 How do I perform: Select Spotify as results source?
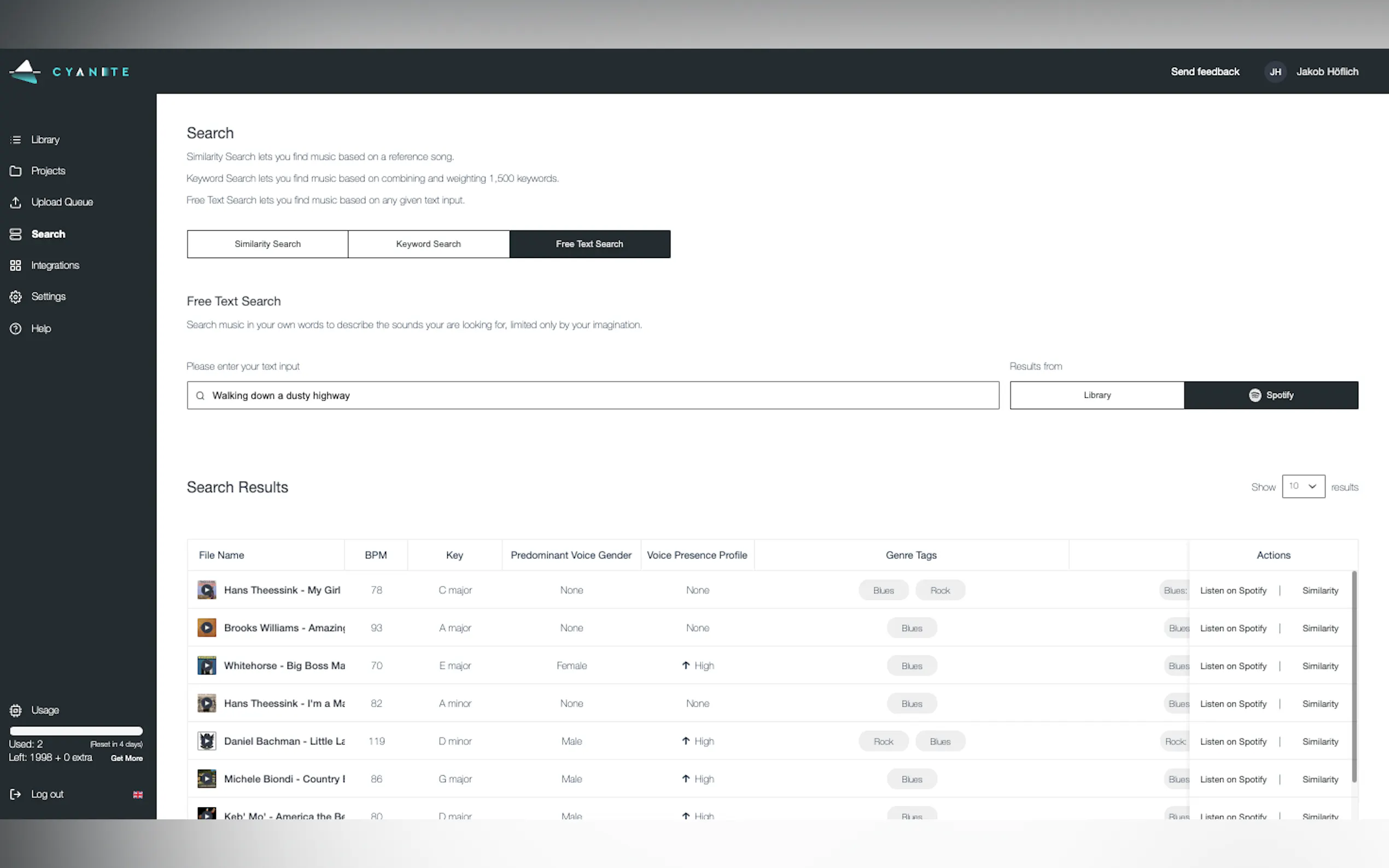(x=1271, y=395)
